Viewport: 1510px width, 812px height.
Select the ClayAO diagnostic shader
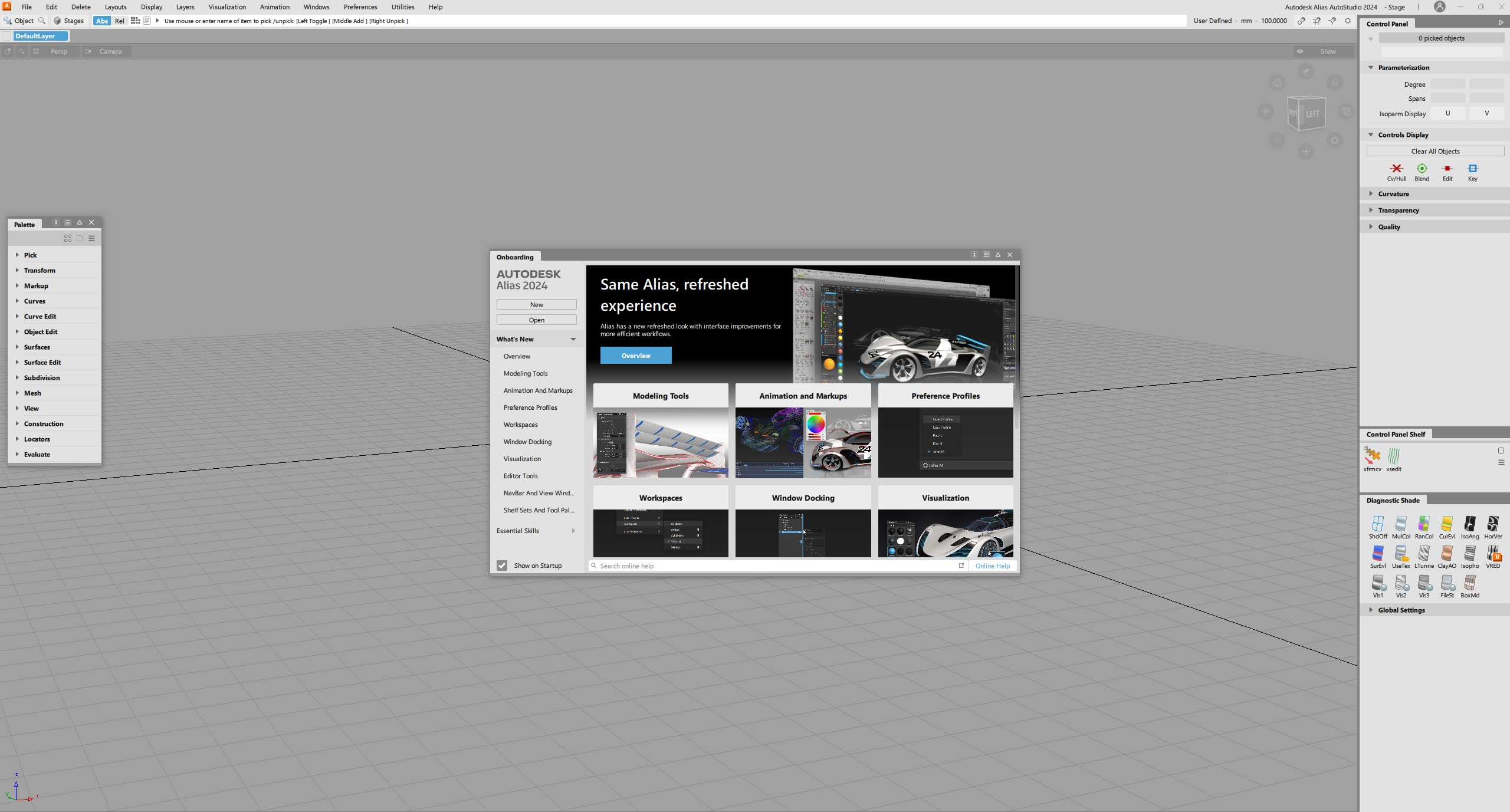click(x=1446, y=554)
